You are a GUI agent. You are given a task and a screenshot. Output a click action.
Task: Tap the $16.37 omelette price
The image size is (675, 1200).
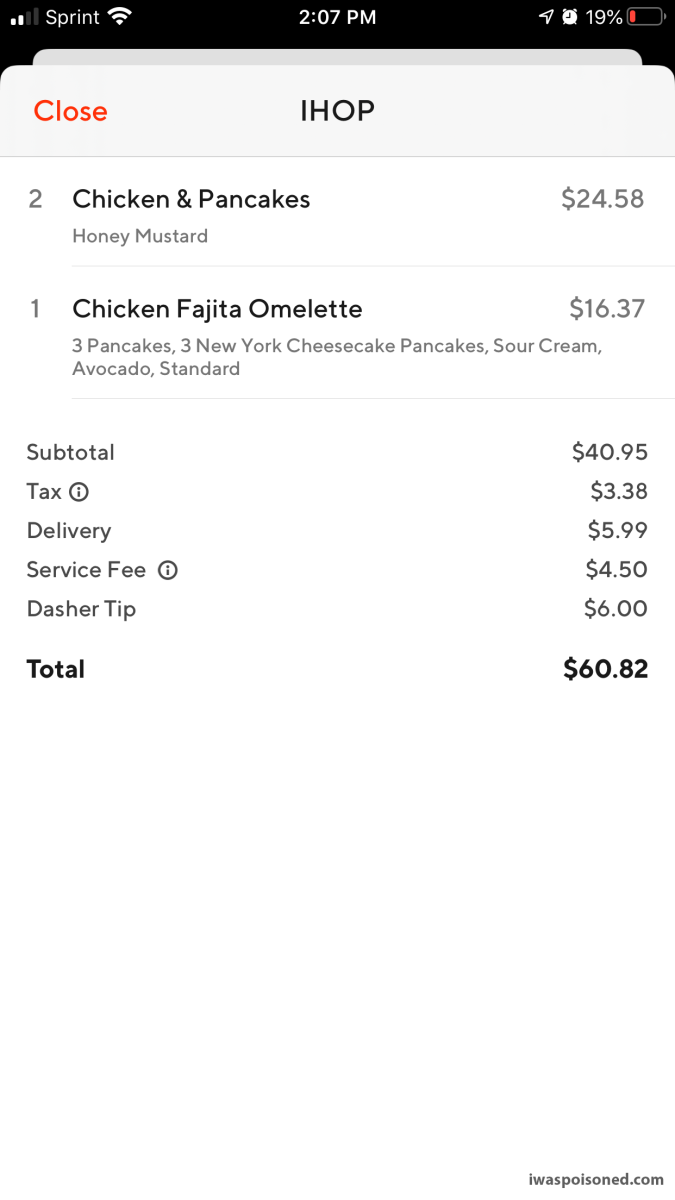pos(607,309)
